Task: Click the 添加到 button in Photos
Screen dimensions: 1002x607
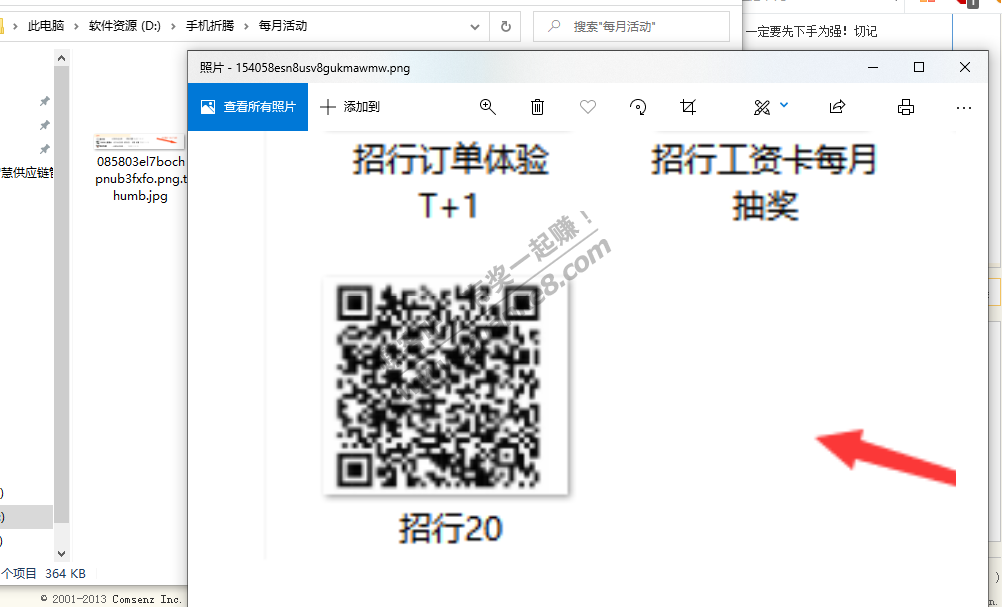Action: 350,107
